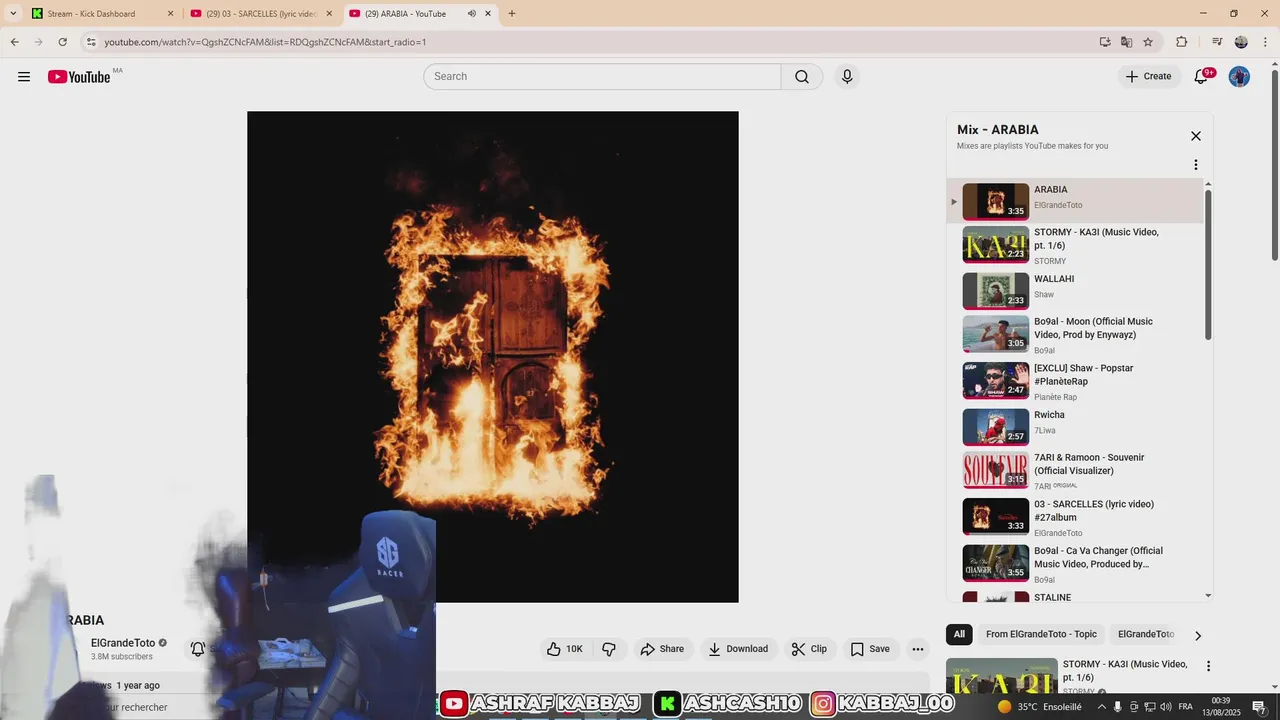Install app icon in address bar

tap(1104, 42)
